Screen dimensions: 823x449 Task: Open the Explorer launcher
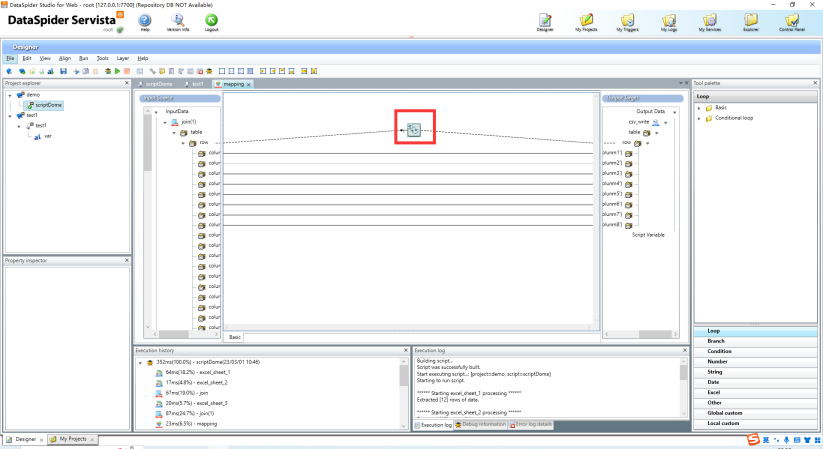751,20
